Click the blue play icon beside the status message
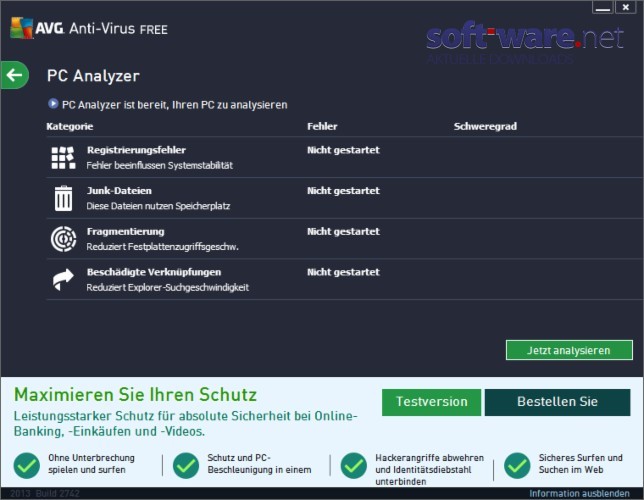The image size is (644, 500). pos(53,104)
